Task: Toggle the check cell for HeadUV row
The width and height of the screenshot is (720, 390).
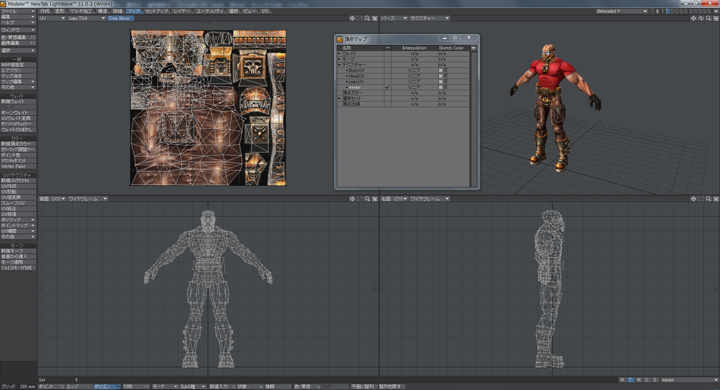Action: click(x=388, y=76)
